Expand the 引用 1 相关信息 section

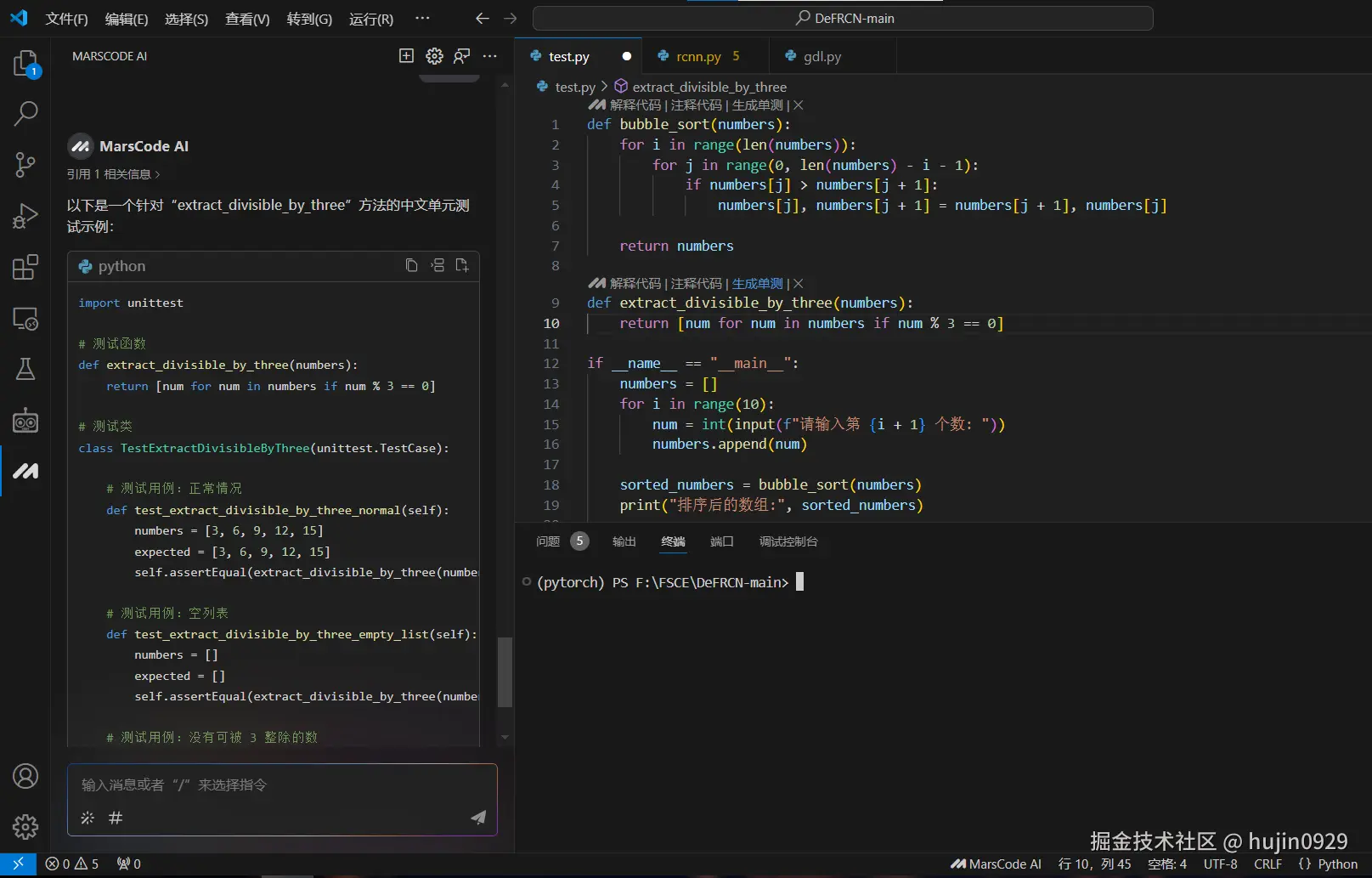pyautogui.click(x=114, y=174)
